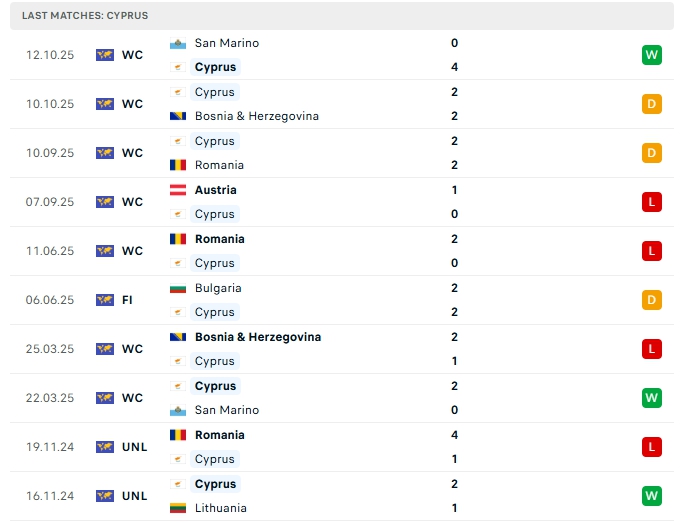Click the Romania flag in 19.11.24 match
The image size is (686, 523).
point(178,435)
